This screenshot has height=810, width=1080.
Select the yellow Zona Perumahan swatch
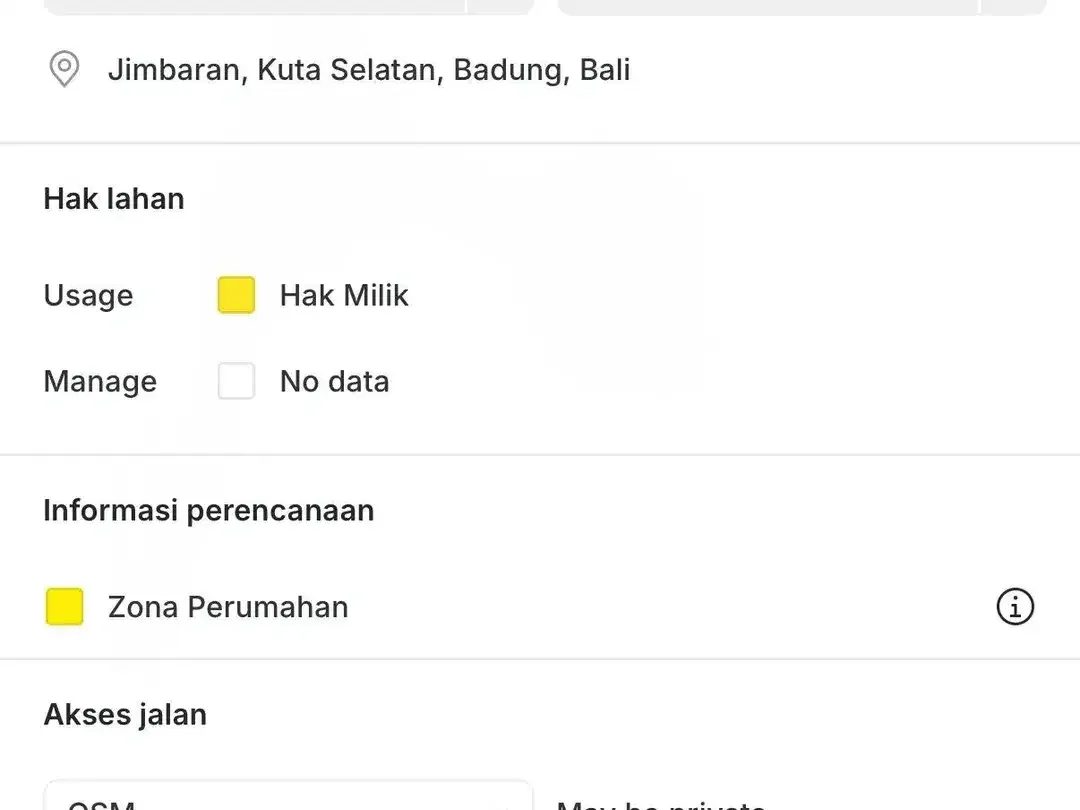tap(65, 607)
